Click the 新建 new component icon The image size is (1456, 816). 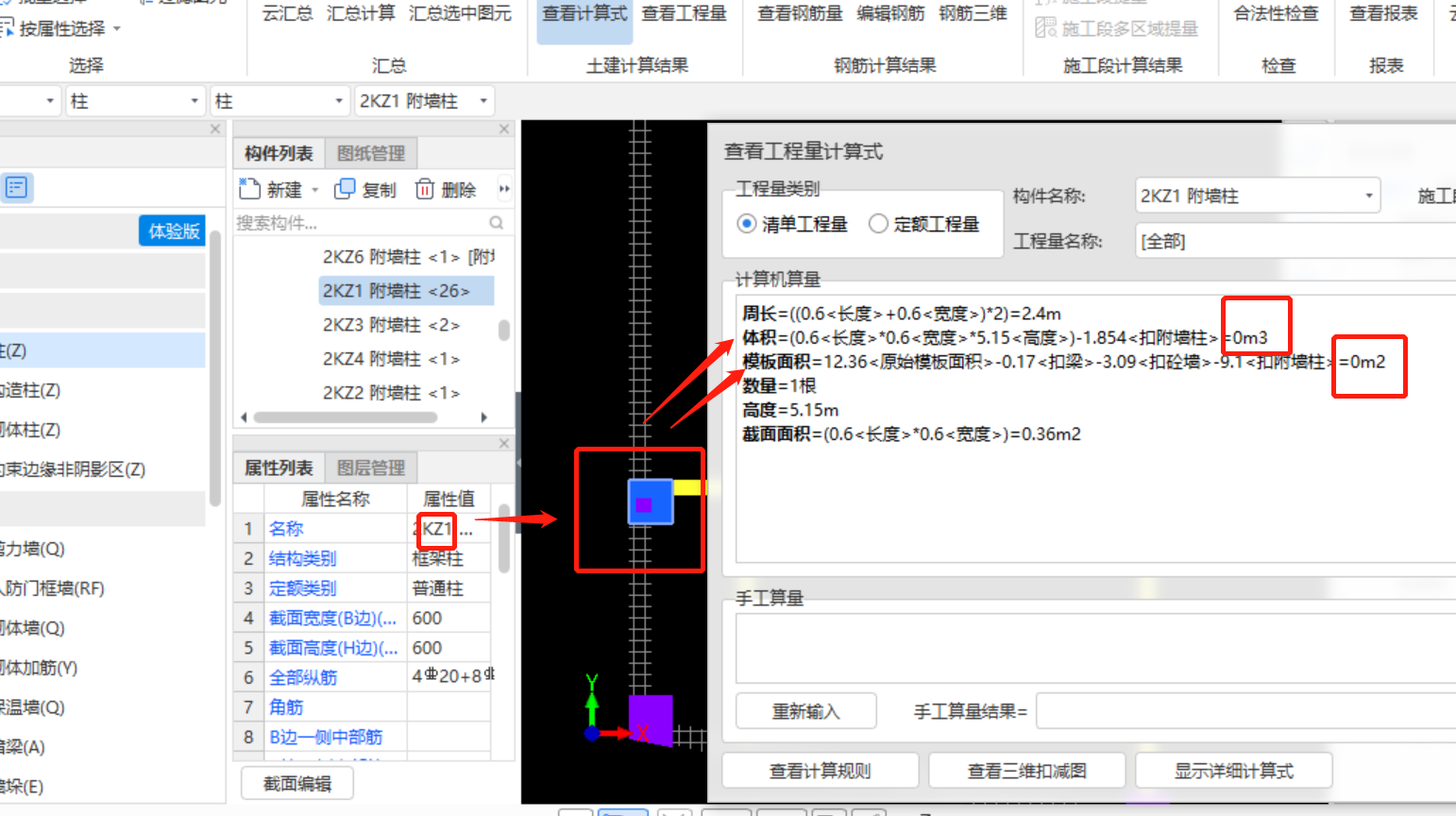[x=249, y=189]
